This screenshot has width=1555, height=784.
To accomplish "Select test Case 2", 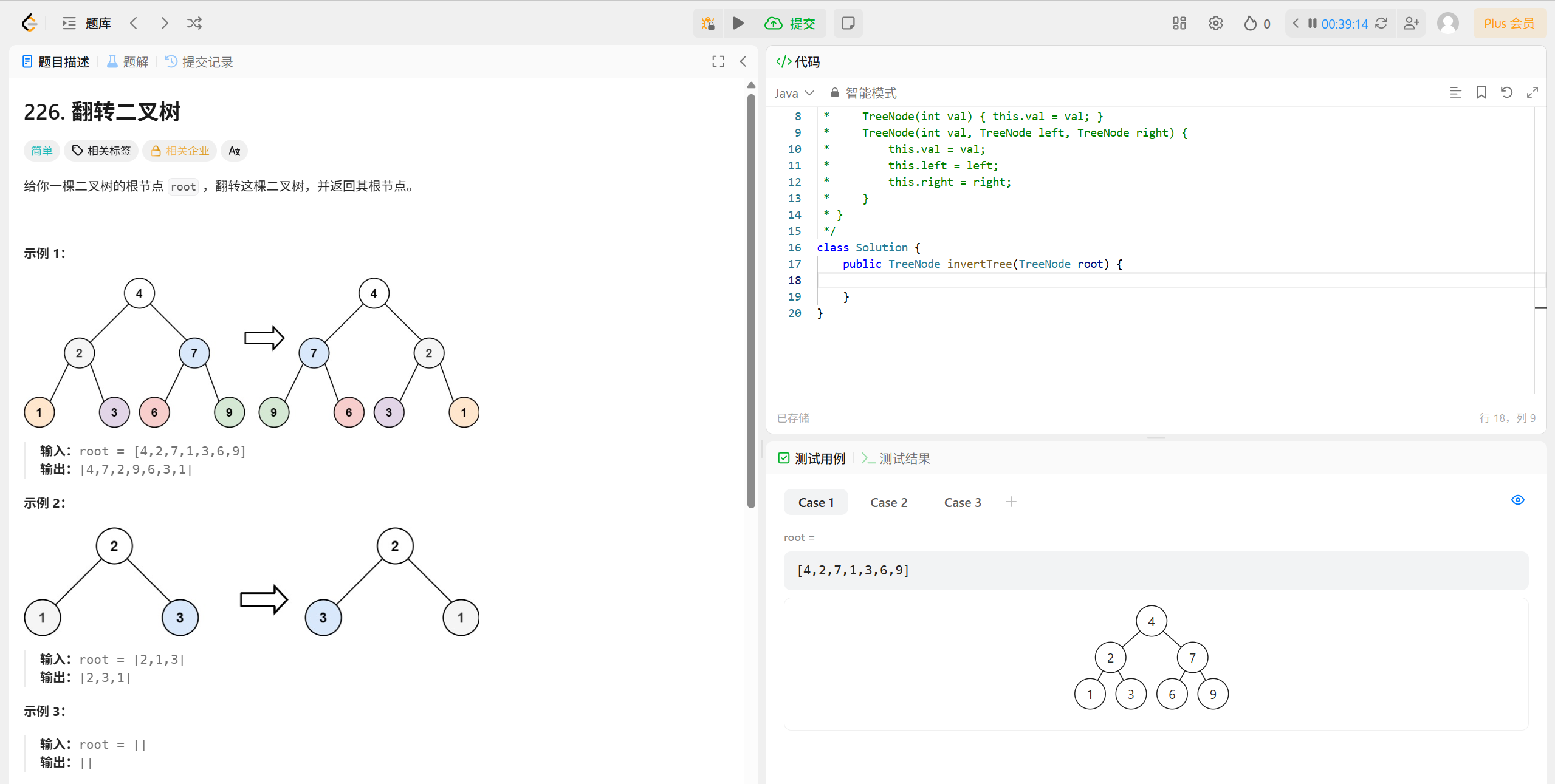I will (889, 502).
